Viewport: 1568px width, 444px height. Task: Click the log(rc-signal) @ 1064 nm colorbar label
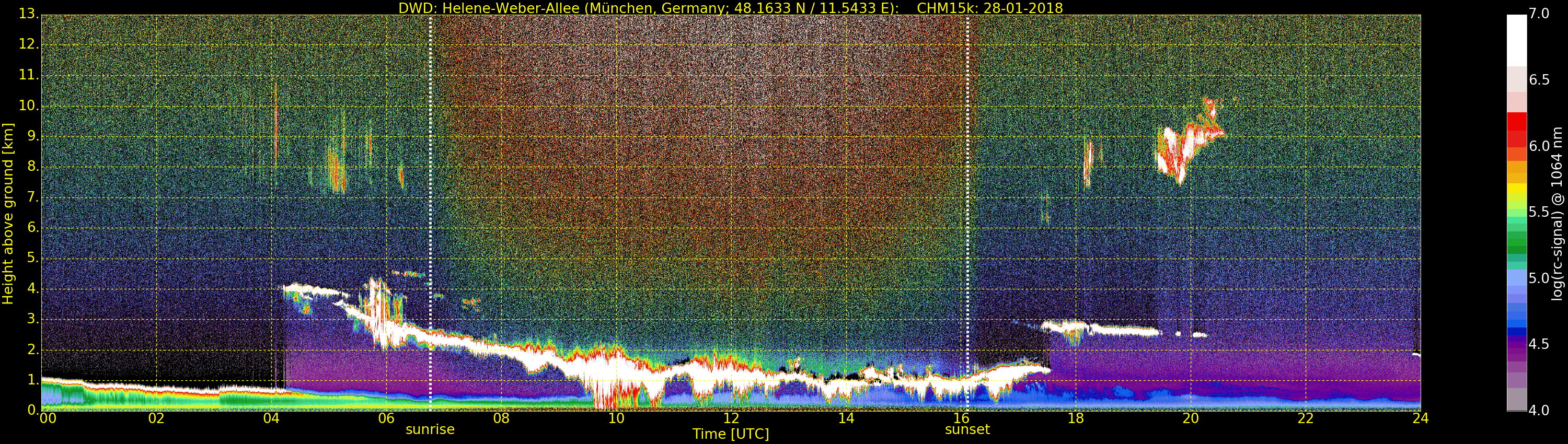(x=1558, y=213)
